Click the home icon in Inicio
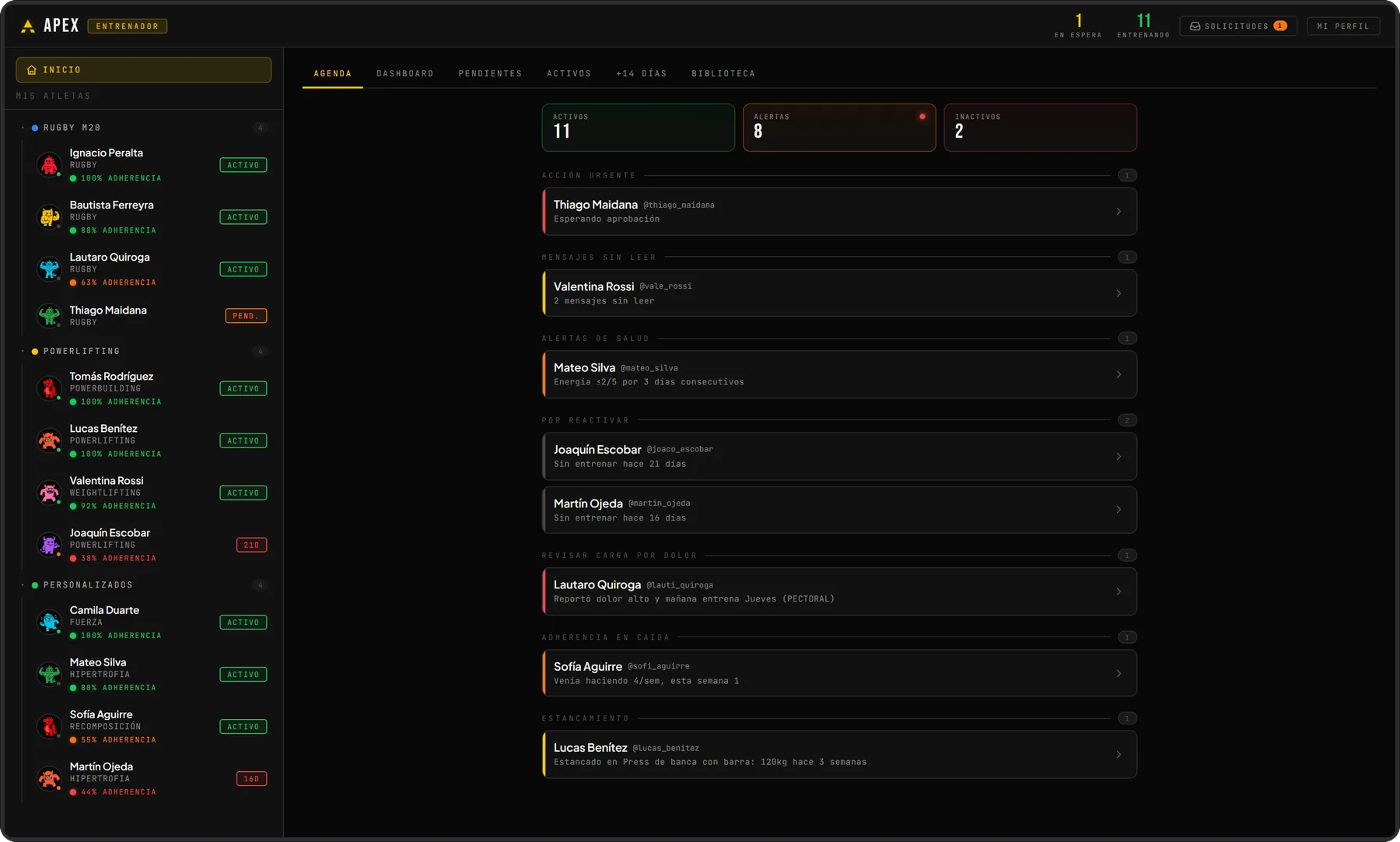This screenshot has width=1400, height=842. 32,70
